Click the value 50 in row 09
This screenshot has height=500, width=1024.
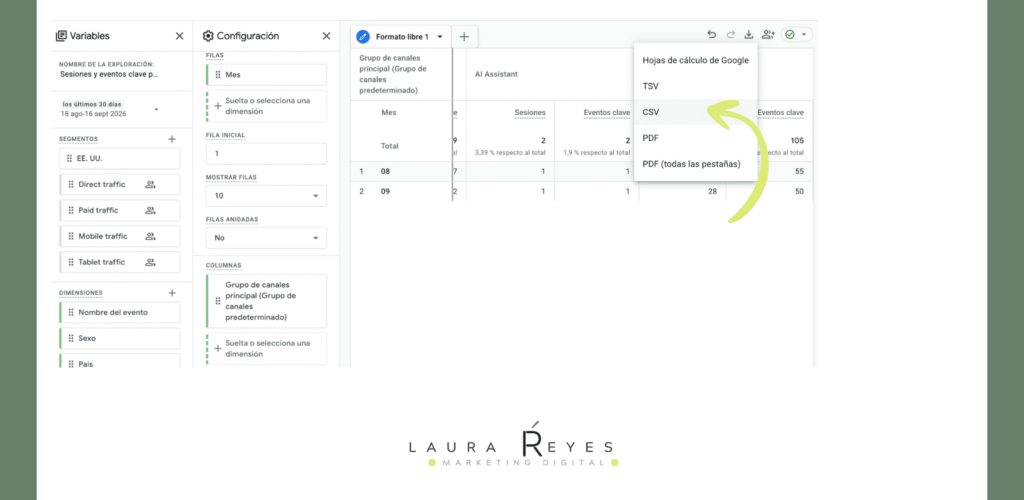tap(799, 191)
